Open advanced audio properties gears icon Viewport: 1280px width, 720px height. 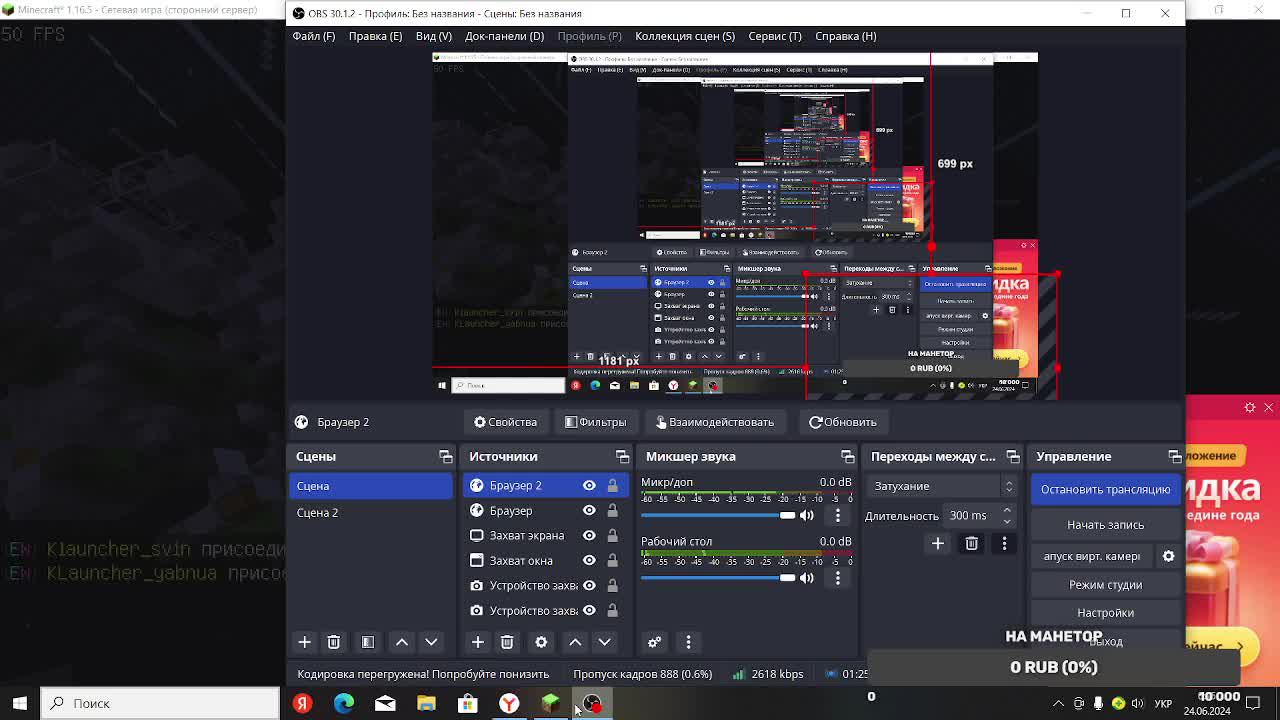(x=655, y=642)
